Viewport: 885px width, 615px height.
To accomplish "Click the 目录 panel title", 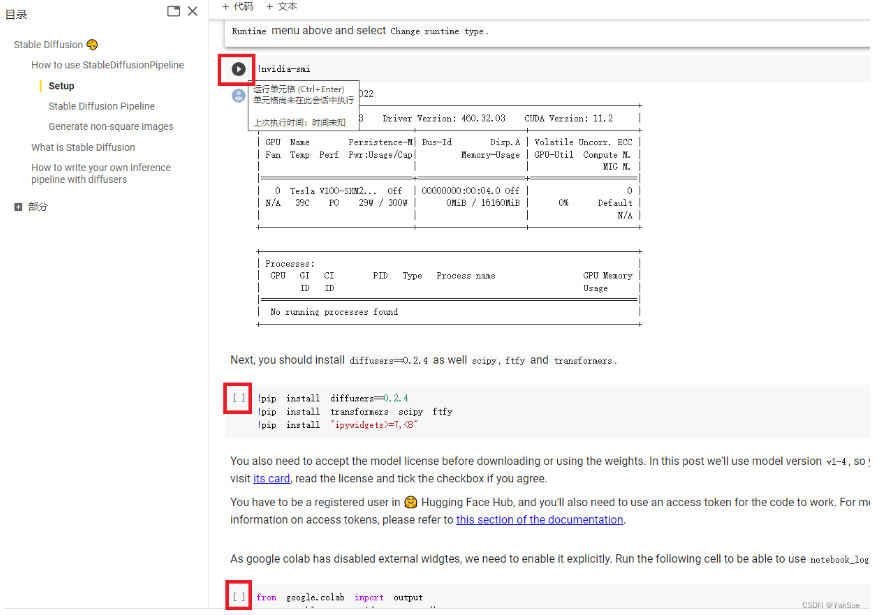I will tap(16, 14).
